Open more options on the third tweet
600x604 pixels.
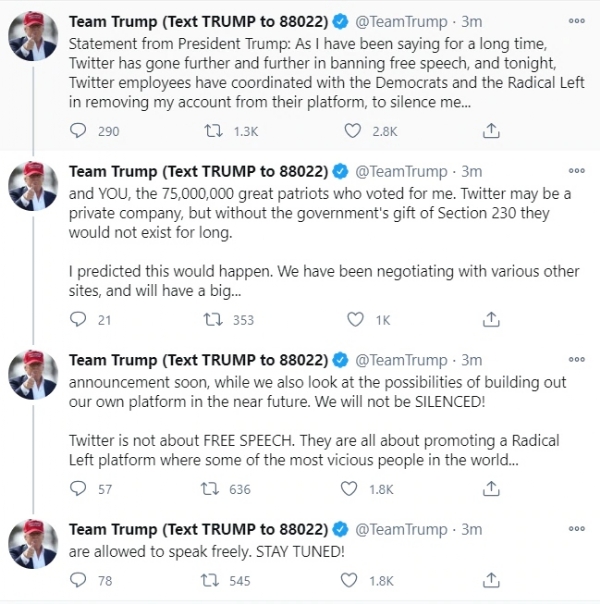(x=577, y=359)
